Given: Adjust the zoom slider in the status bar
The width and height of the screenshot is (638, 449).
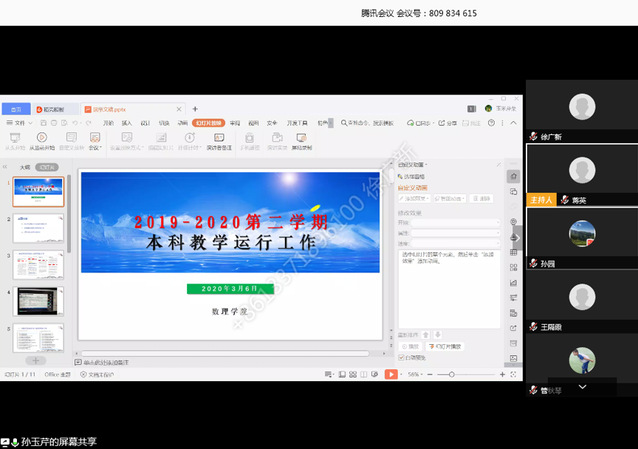Looking at the screenshot, I should pyautogui.click(x=452, y=374).
